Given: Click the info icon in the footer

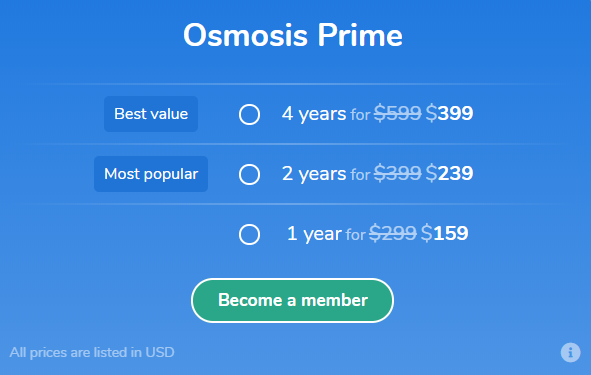Looking at the screenshot, I should pyautogui.click(x=570, y=352).
